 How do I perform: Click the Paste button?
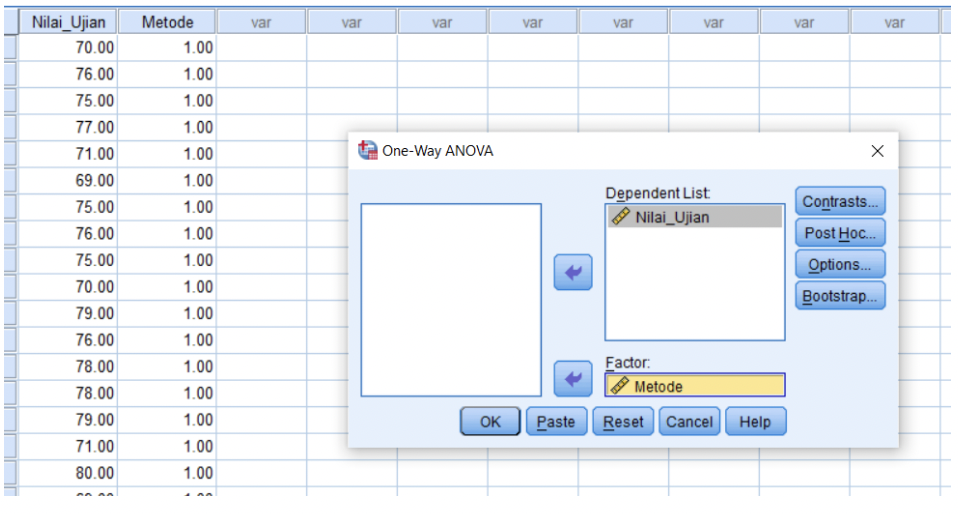(x=556, y=422)
